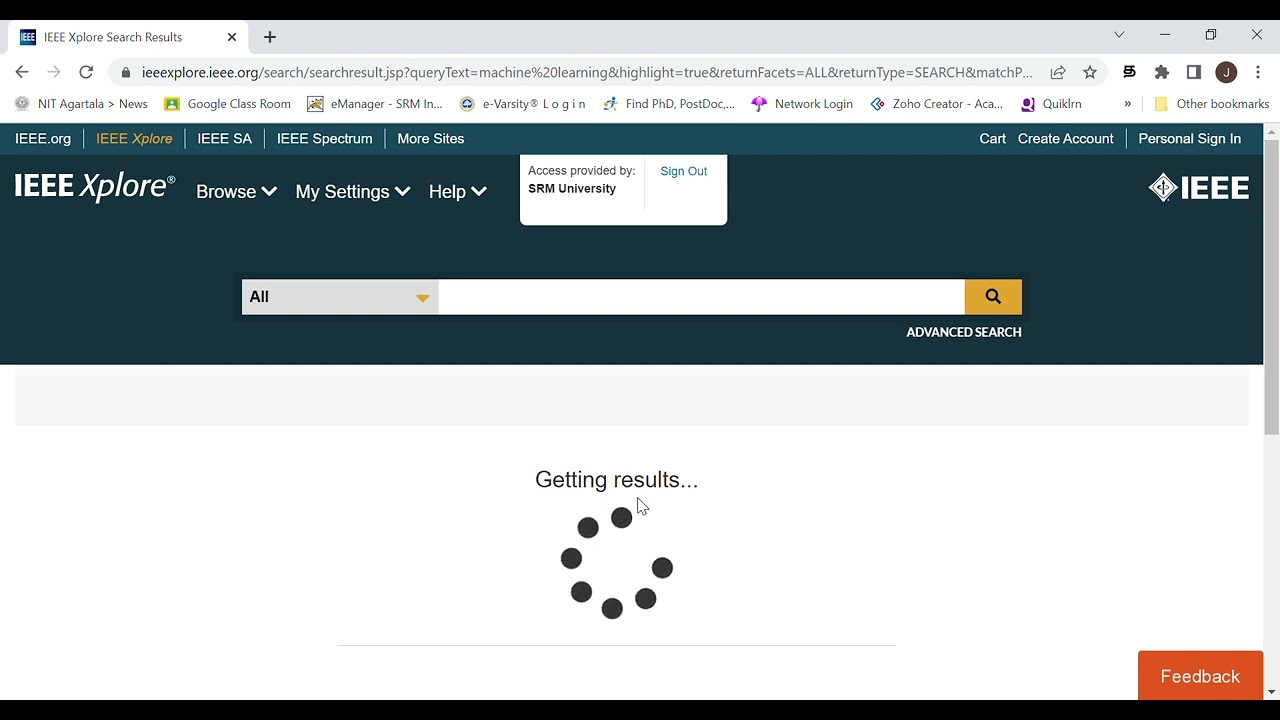Select the IEEE Xplore Search Results tab

tap(128, 37)
